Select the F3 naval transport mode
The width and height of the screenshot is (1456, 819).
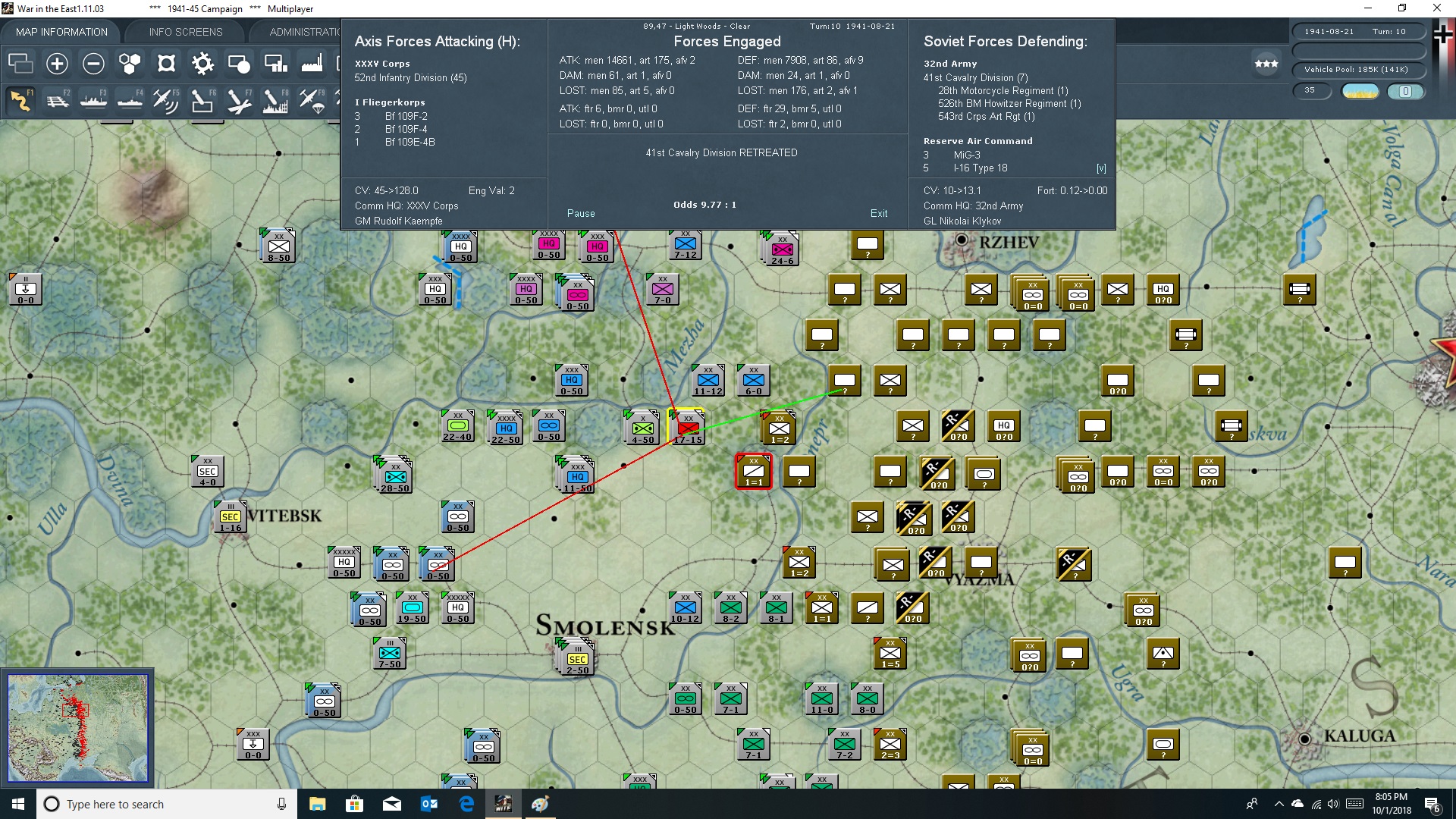tap(94, 101)
